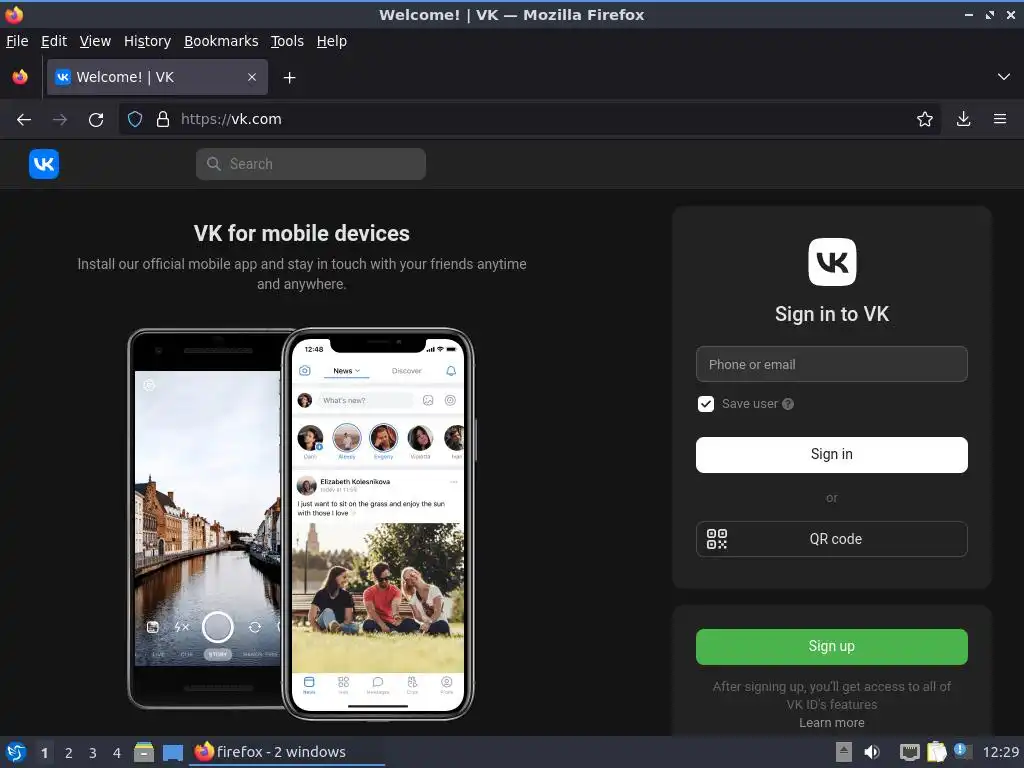This screenshot has width=1024, height=768.
Task: Click the taskbar clock showing 12:29
Action: [x=1000, y=752]
